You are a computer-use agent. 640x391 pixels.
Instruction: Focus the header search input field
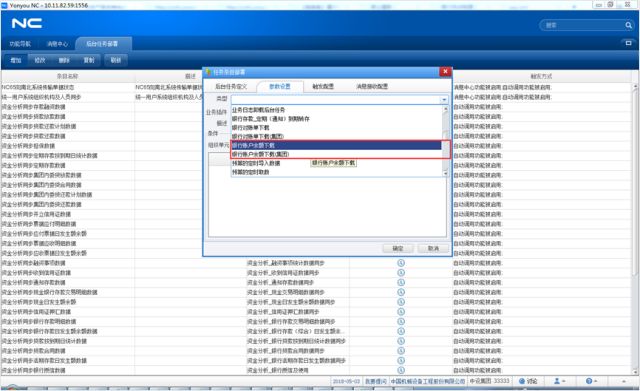(583, 25)
